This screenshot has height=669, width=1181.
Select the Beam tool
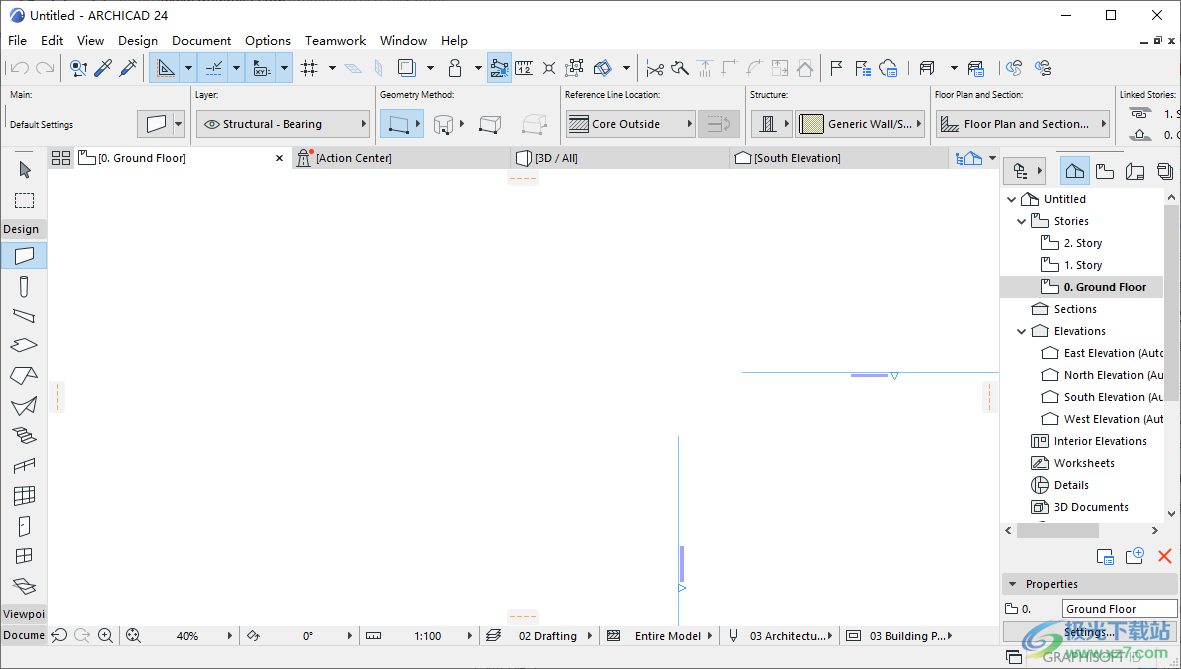[x=24, y=316]
